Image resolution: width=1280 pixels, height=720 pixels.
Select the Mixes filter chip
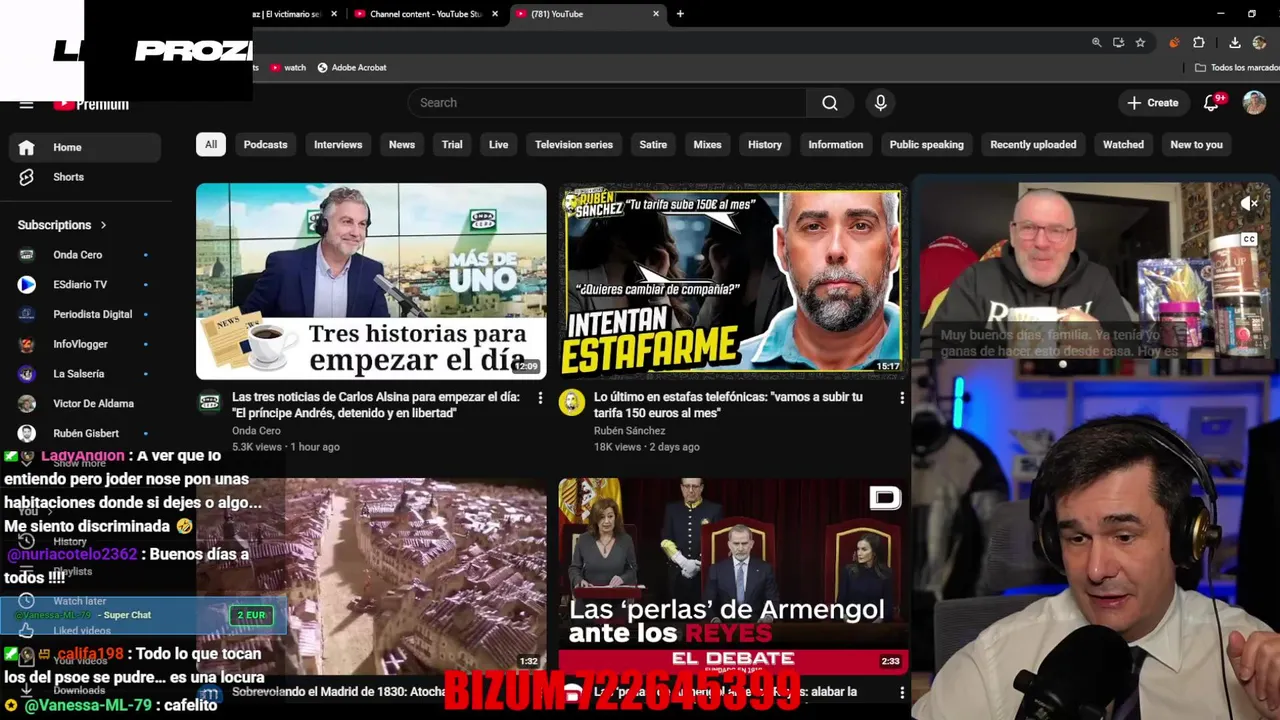[x=707, y=145]
